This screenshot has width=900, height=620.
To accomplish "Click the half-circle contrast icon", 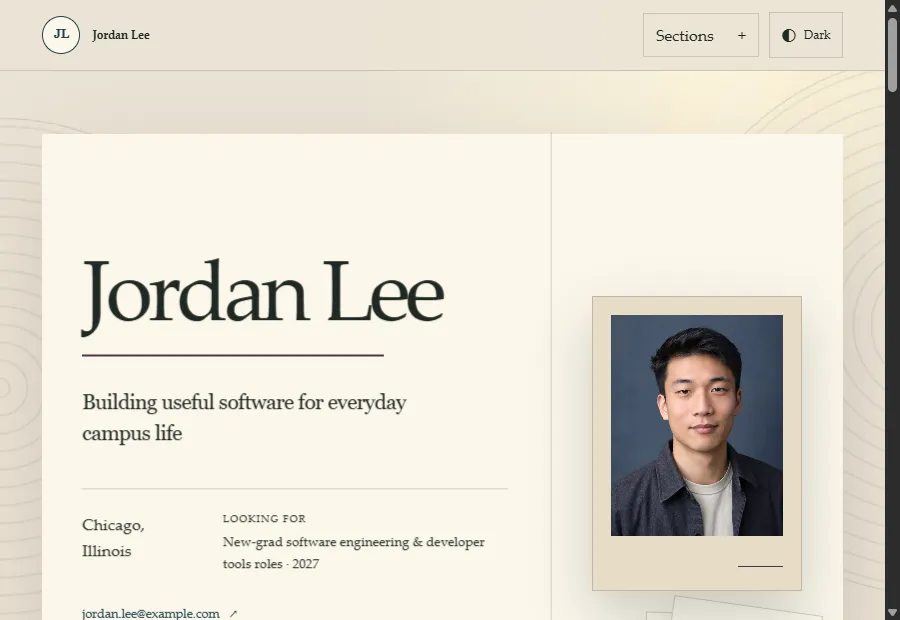I will 789,36.
